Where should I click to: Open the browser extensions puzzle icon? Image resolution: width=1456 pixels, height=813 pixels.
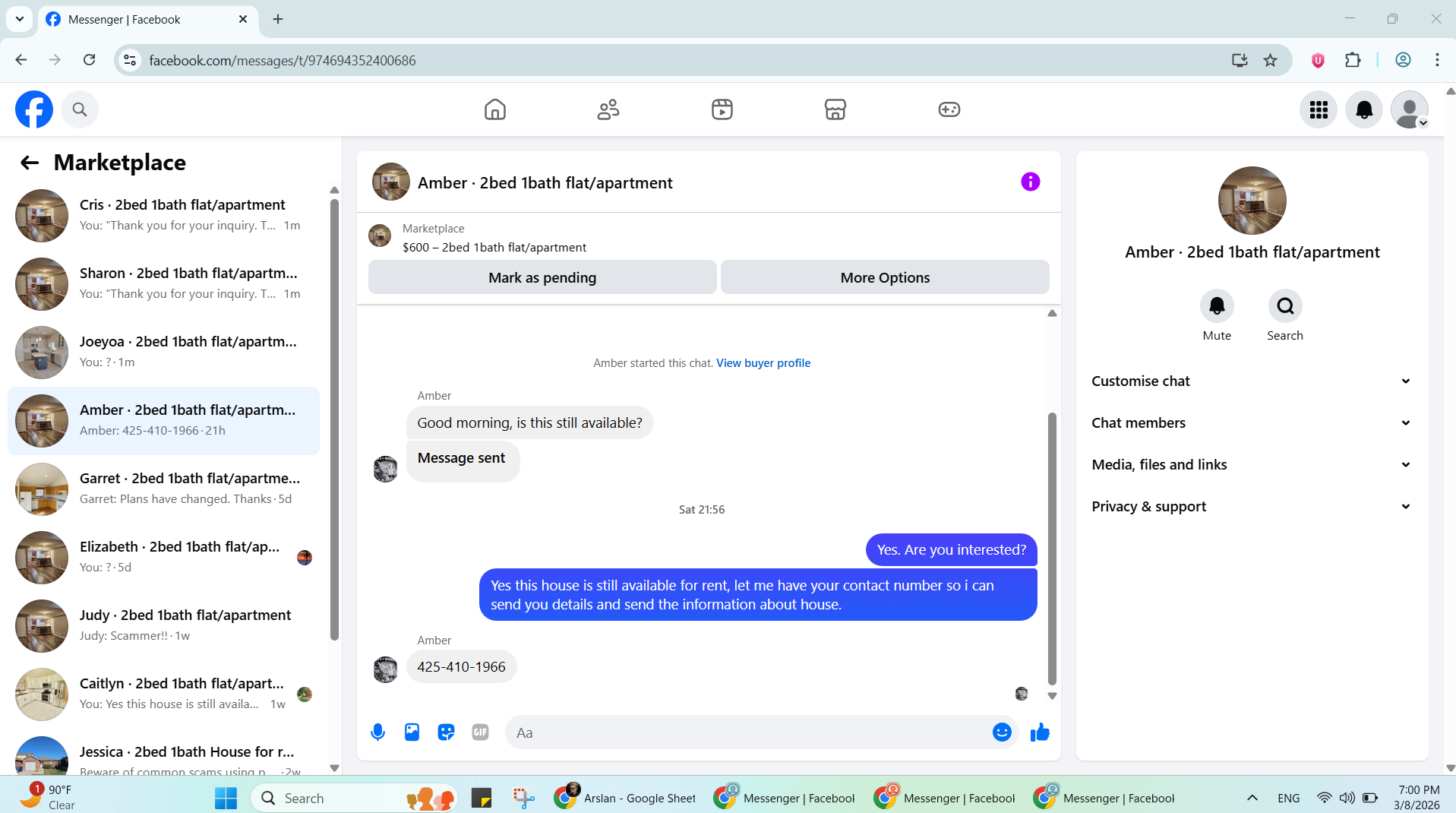(1353, 60)
